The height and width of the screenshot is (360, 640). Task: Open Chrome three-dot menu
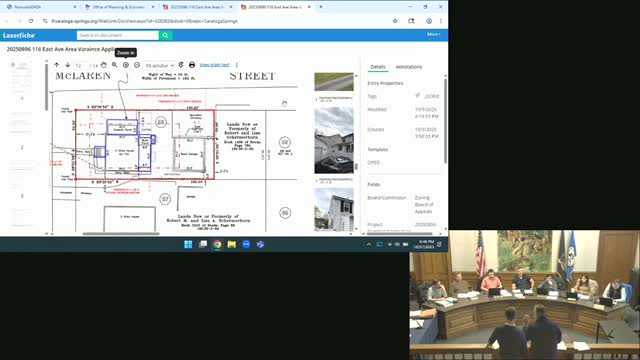coord(441,21)
